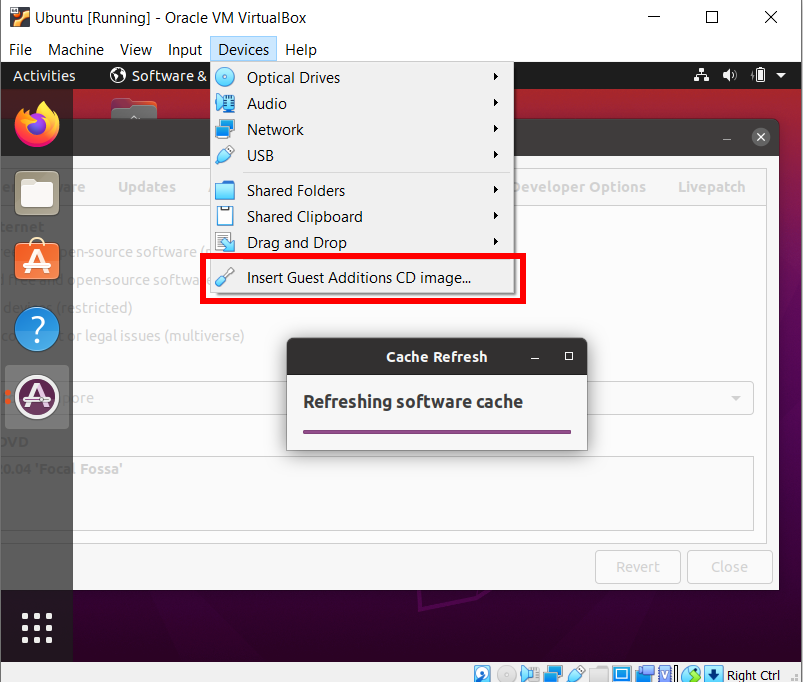The height and width of the screenshot is (682, 803).
Task: Switch to the Developer Options tab
Action: pyautogui.click(x=579, y=187)
